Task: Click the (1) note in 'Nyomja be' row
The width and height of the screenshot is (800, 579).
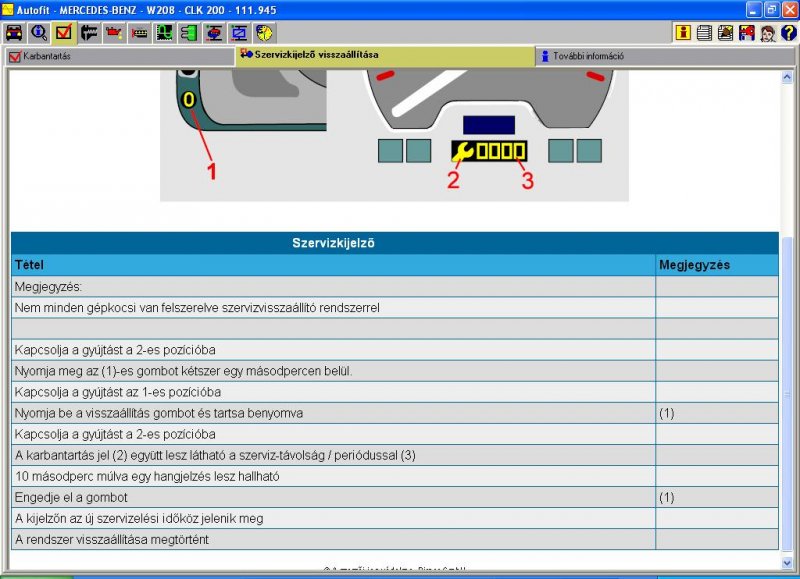Action: pos(666,413)
